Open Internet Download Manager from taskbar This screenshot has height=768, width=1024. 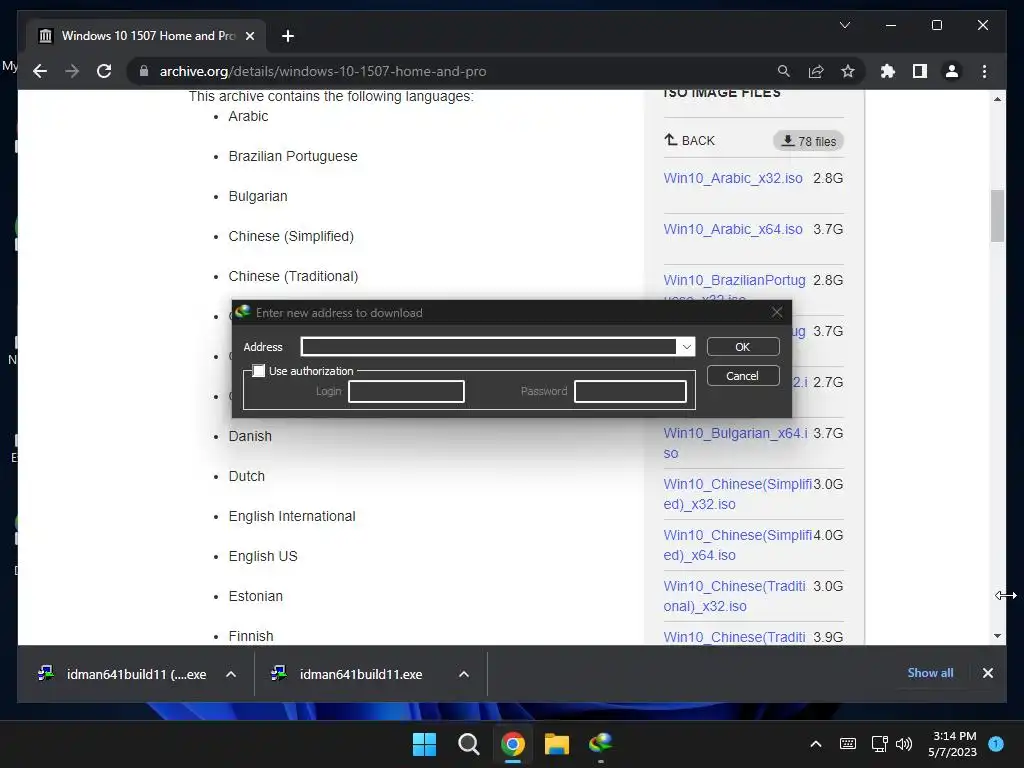coord(601,743)
